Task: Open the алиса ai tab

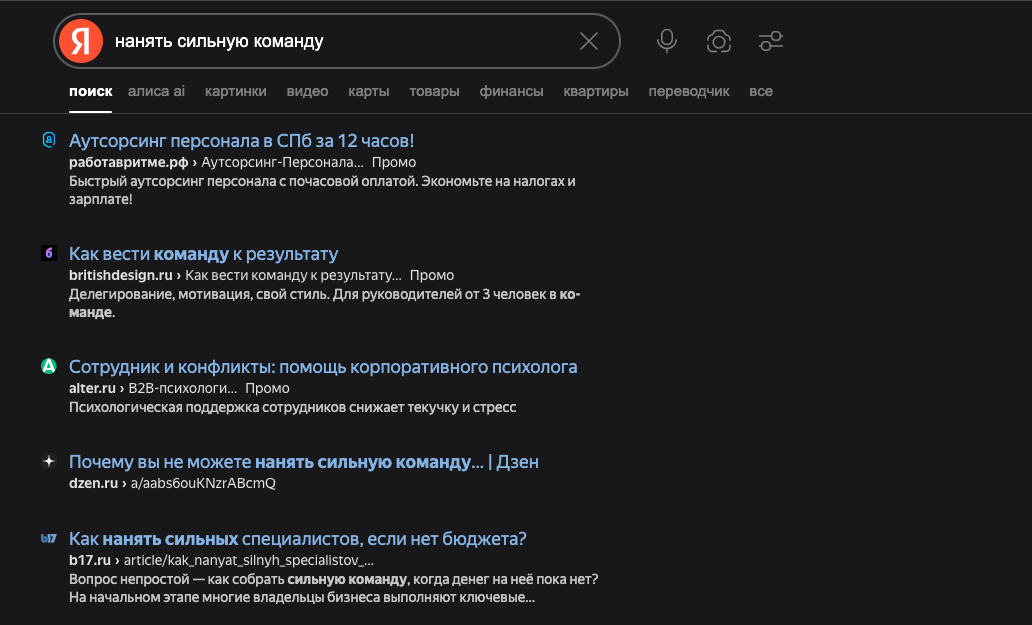Action: [x=156, y=91]
